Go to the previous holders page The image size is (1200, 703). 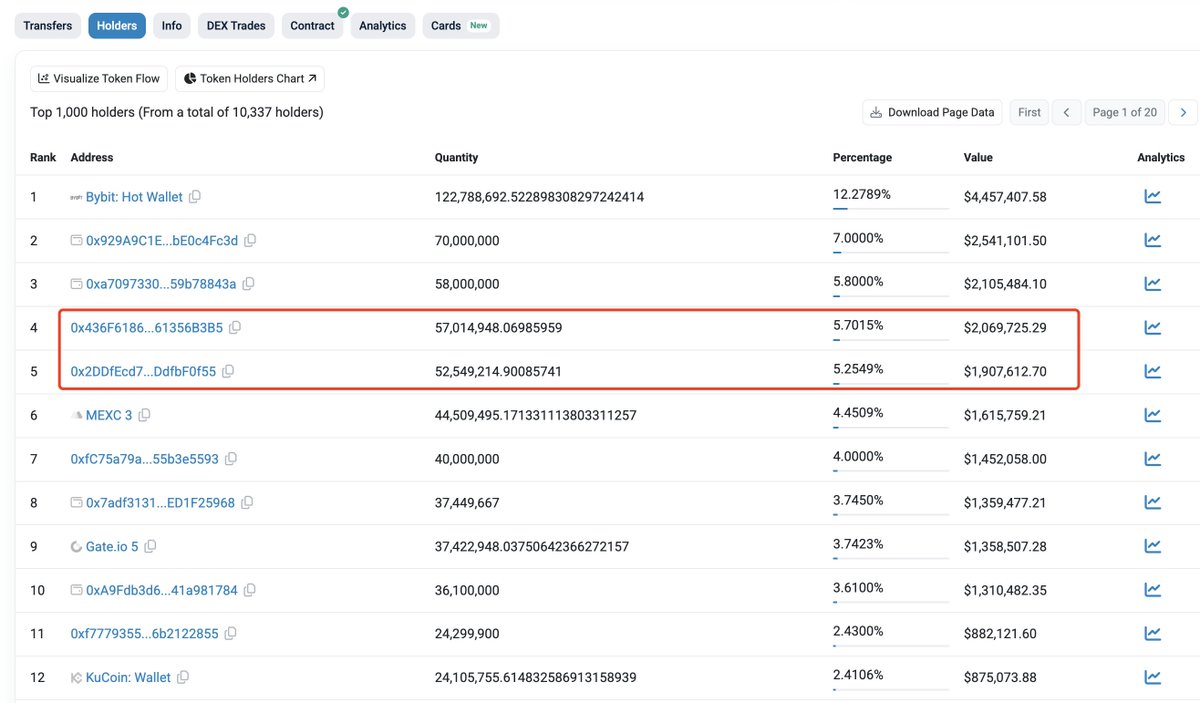[1067, 112]
